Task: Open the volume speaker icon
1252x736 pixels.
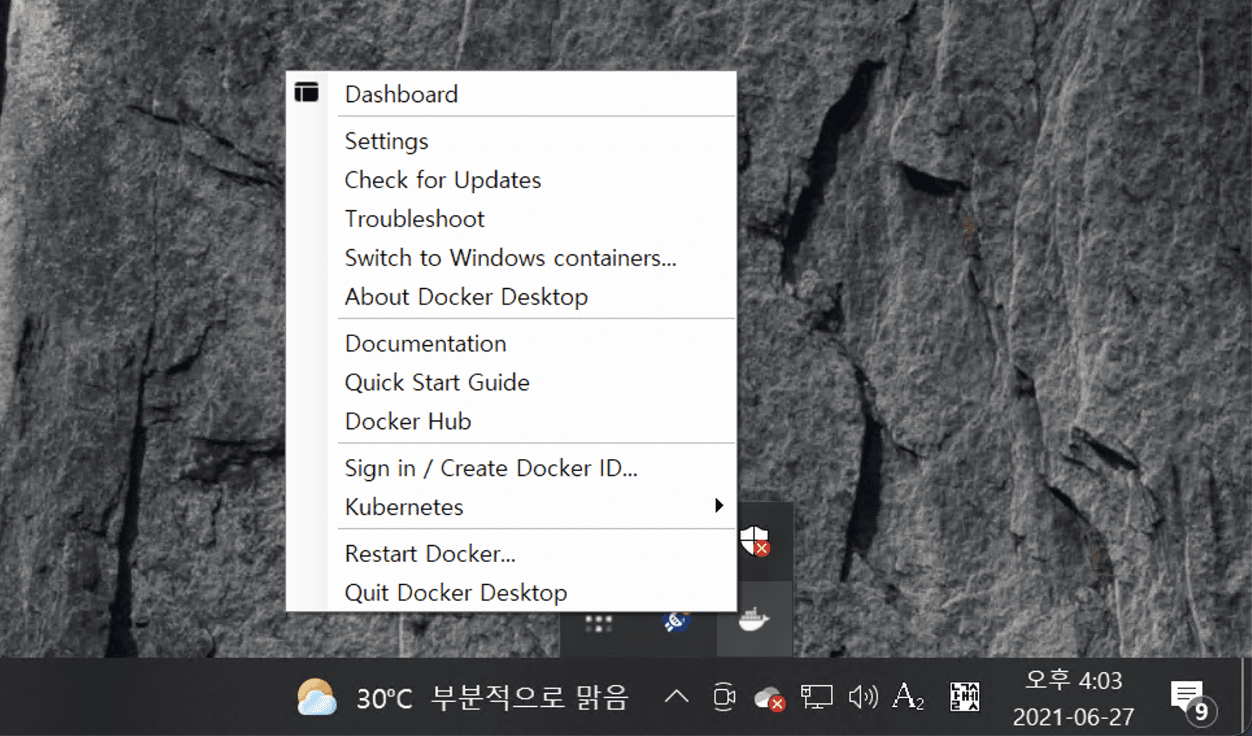Action: (x=862, y=696)
